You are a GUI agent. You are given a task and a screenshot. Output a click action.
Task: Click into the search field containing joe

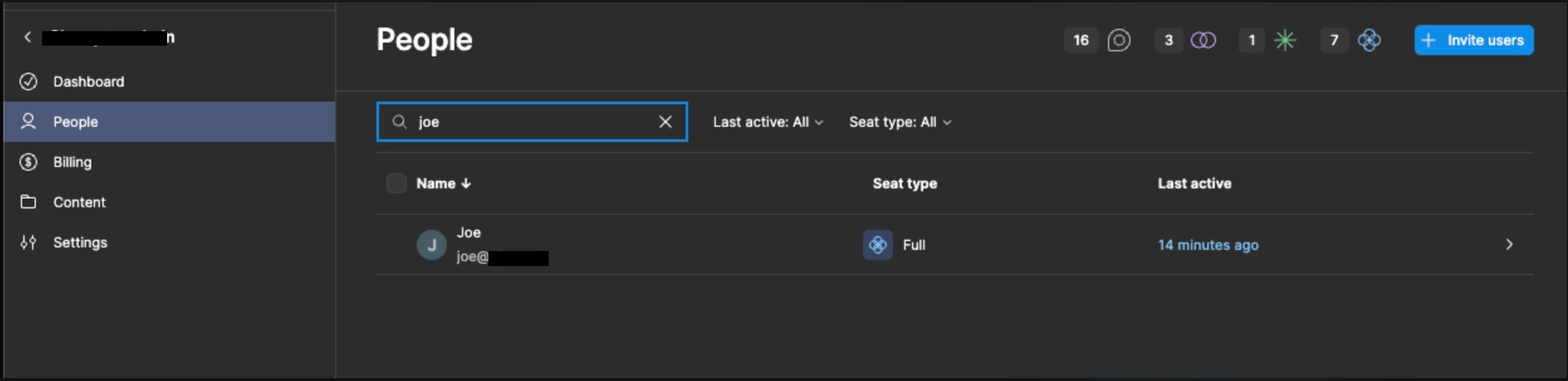(x=532, y=122)
